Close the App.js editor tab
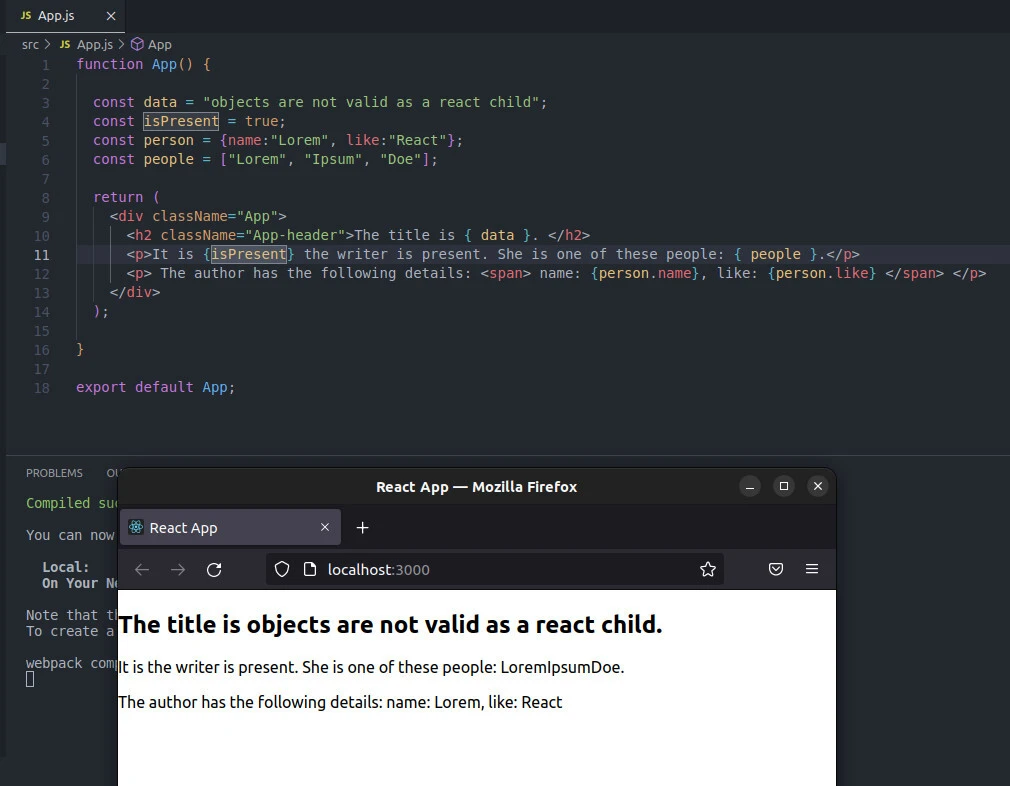The width and height of the screenshot is (1010, 786). tap(111, 16)
